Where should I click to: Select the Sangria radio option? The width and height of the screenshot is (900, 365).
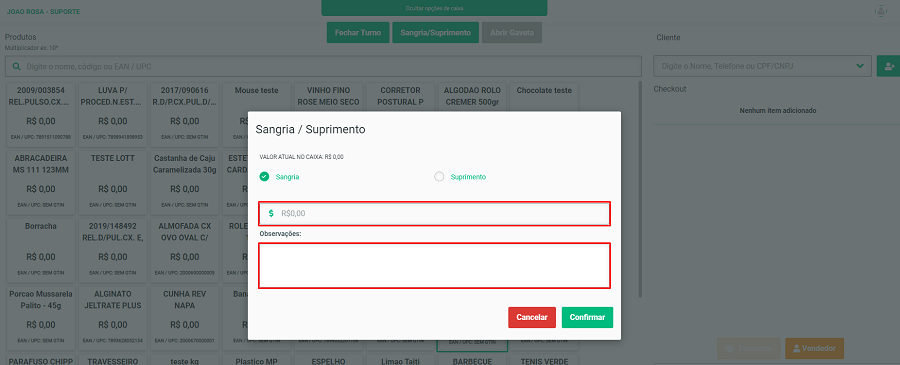[264, 177]
